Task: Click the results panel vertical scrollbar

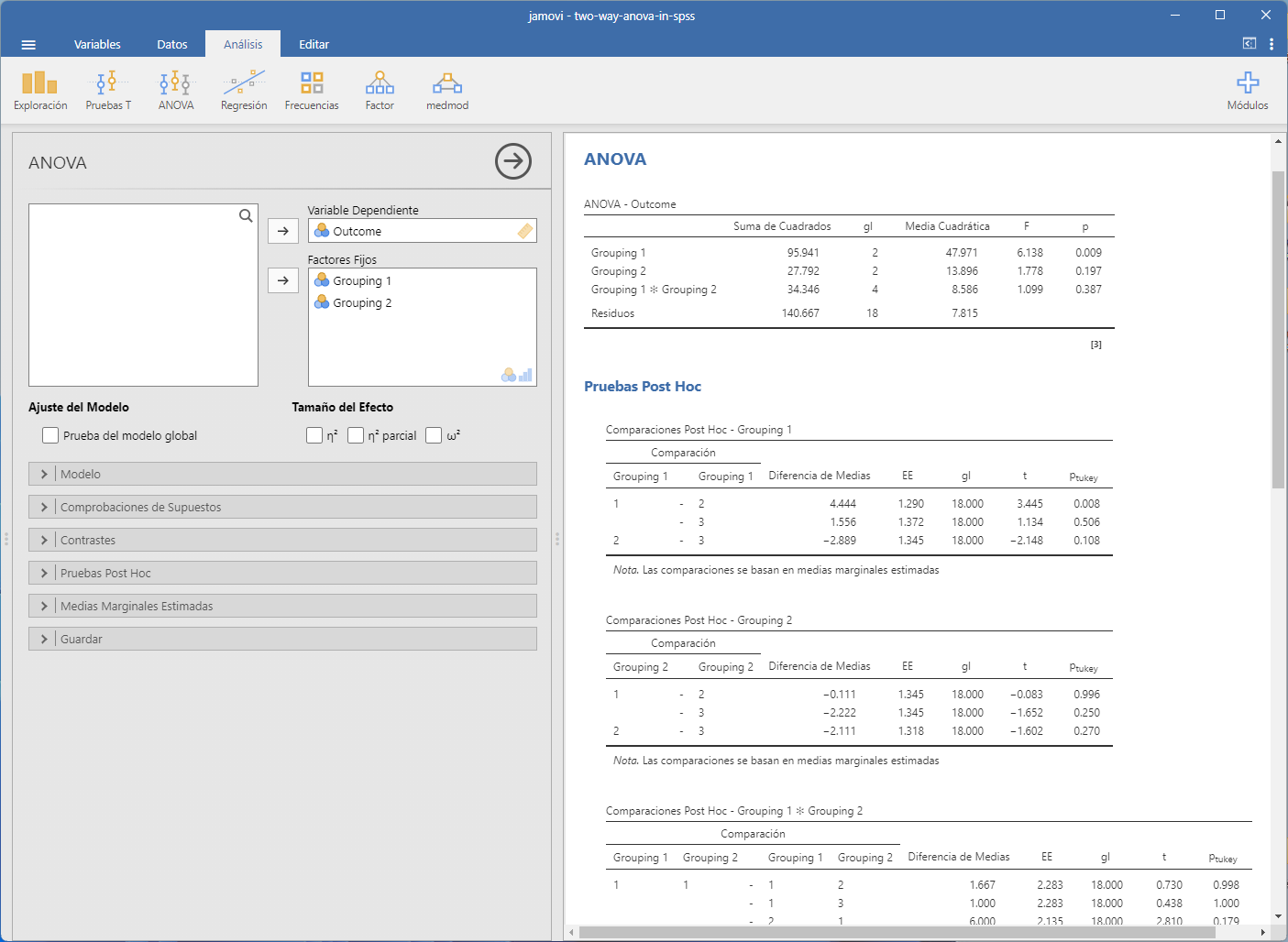Action: point(1278,329)
